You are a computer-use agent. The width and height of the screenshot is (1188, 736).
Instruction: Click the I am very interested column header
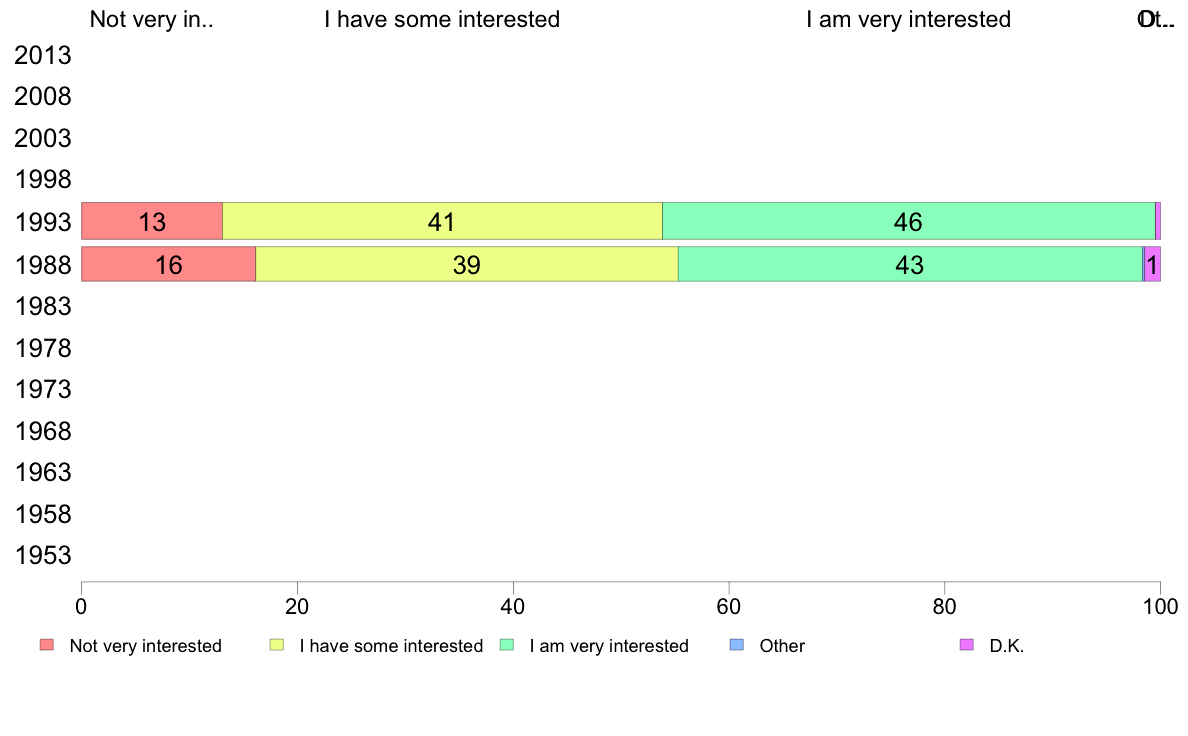(908, 20)
